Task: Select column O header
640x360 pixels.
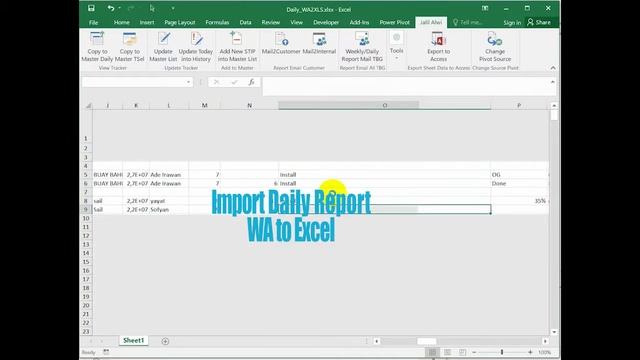Action: click(x=384, y=105)
